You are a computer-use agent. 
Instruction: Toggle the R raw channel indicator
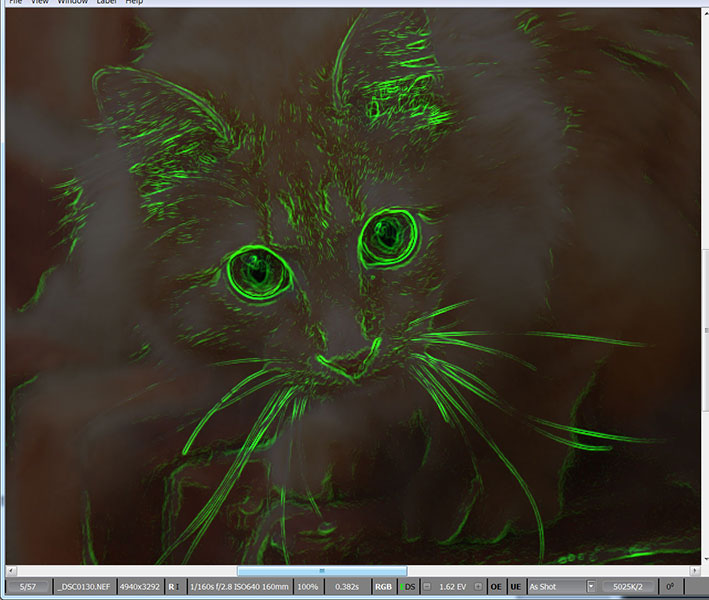[x=173, y=586]
